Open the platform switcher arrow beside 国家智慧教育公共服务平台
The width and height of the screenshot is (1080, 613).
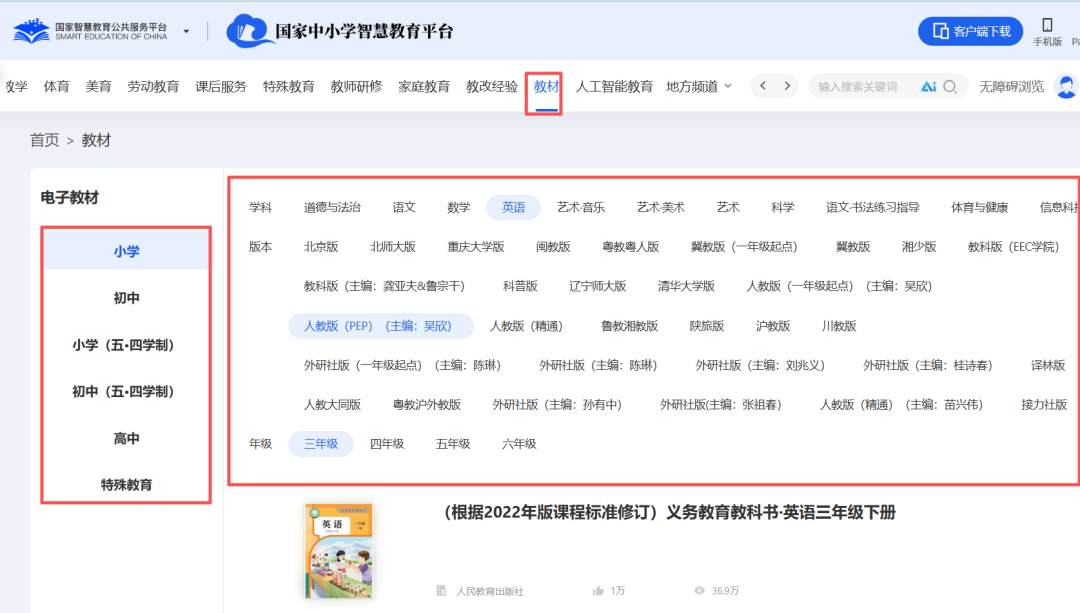[184, 29]
